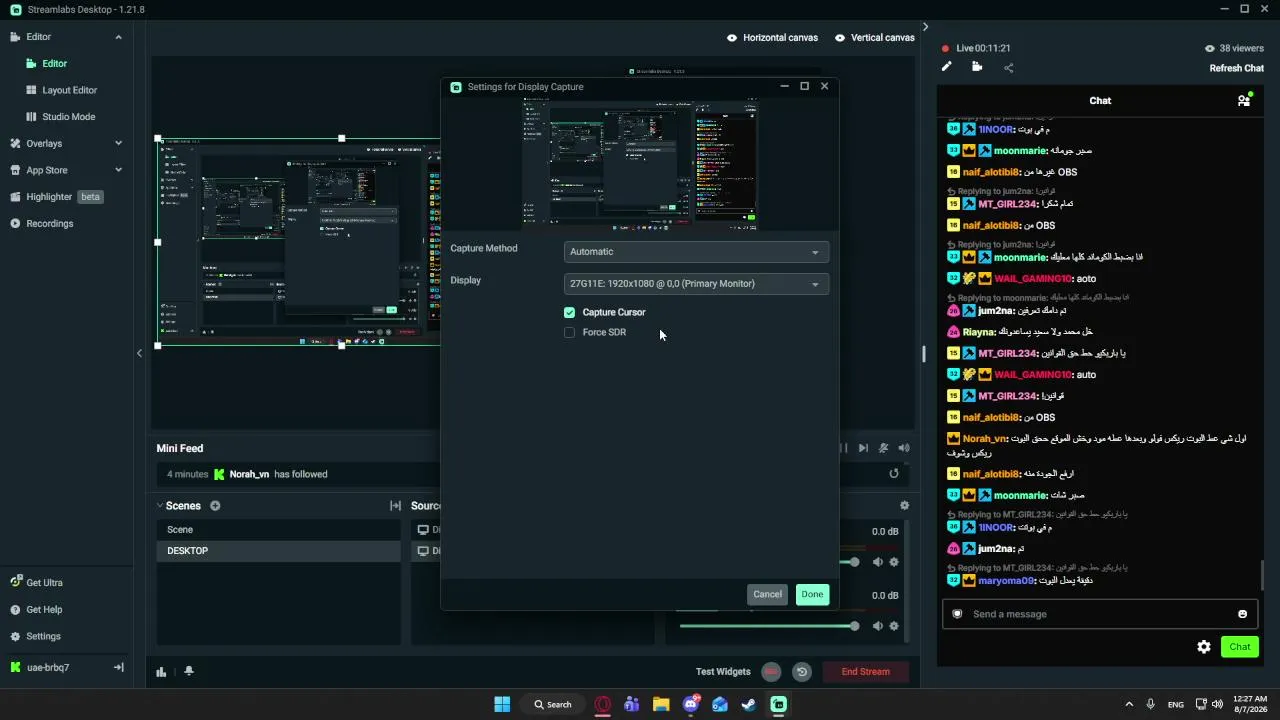Click the share stream icon

pyautogui.click(x=1008, y=68)
